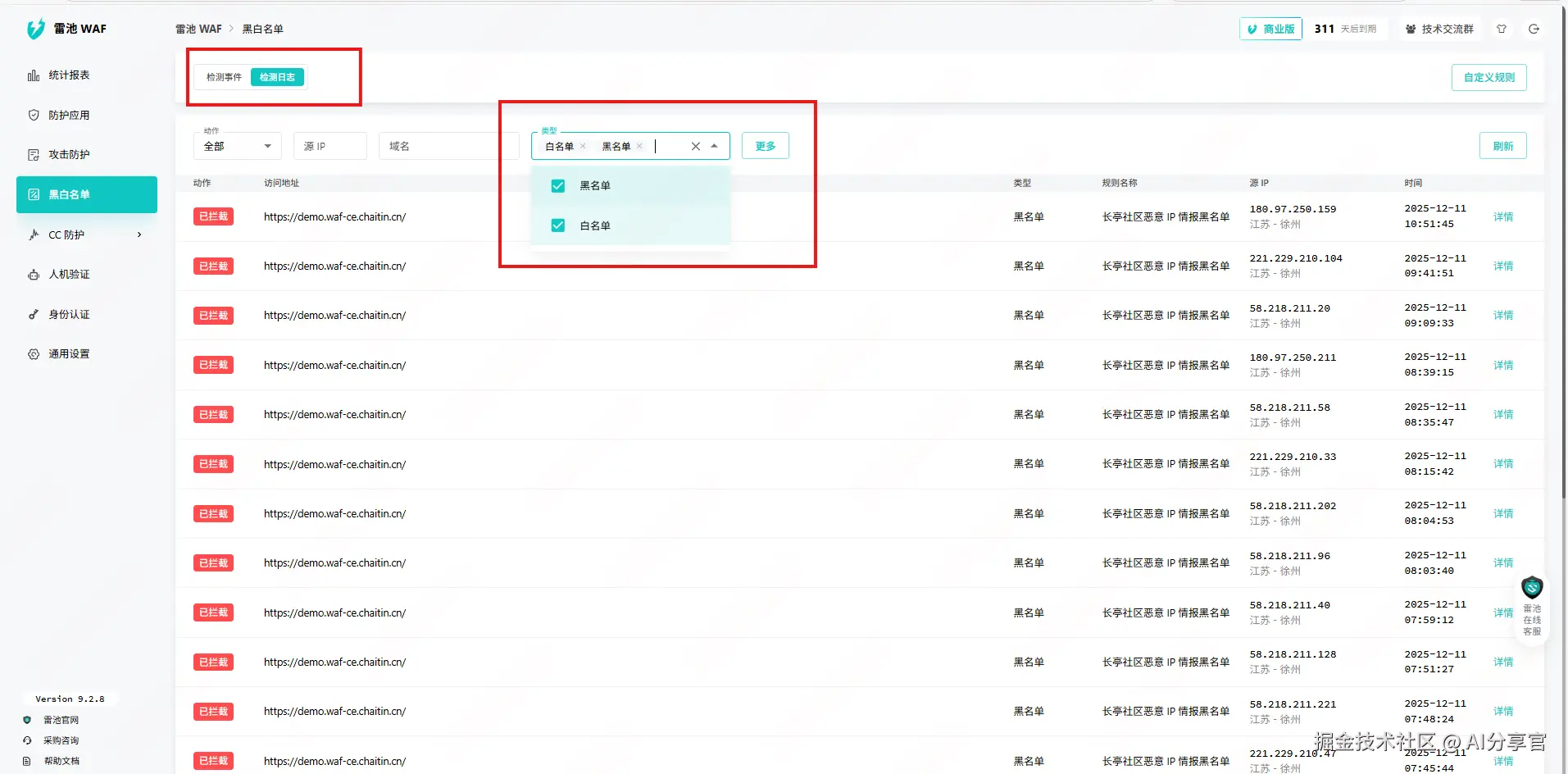Open the 帮助文档 link
The height and width of the screenshot is (774, 1568).
pos(61,761)
